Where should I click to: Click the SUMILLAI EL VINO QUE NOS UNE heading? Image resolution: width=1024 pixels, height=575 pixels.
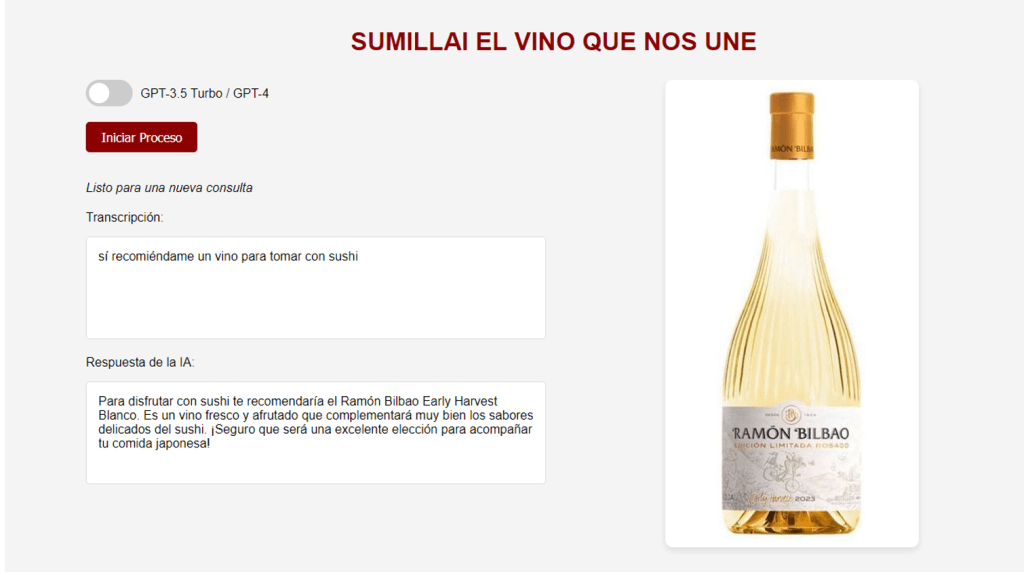click(x=553, y=42)
